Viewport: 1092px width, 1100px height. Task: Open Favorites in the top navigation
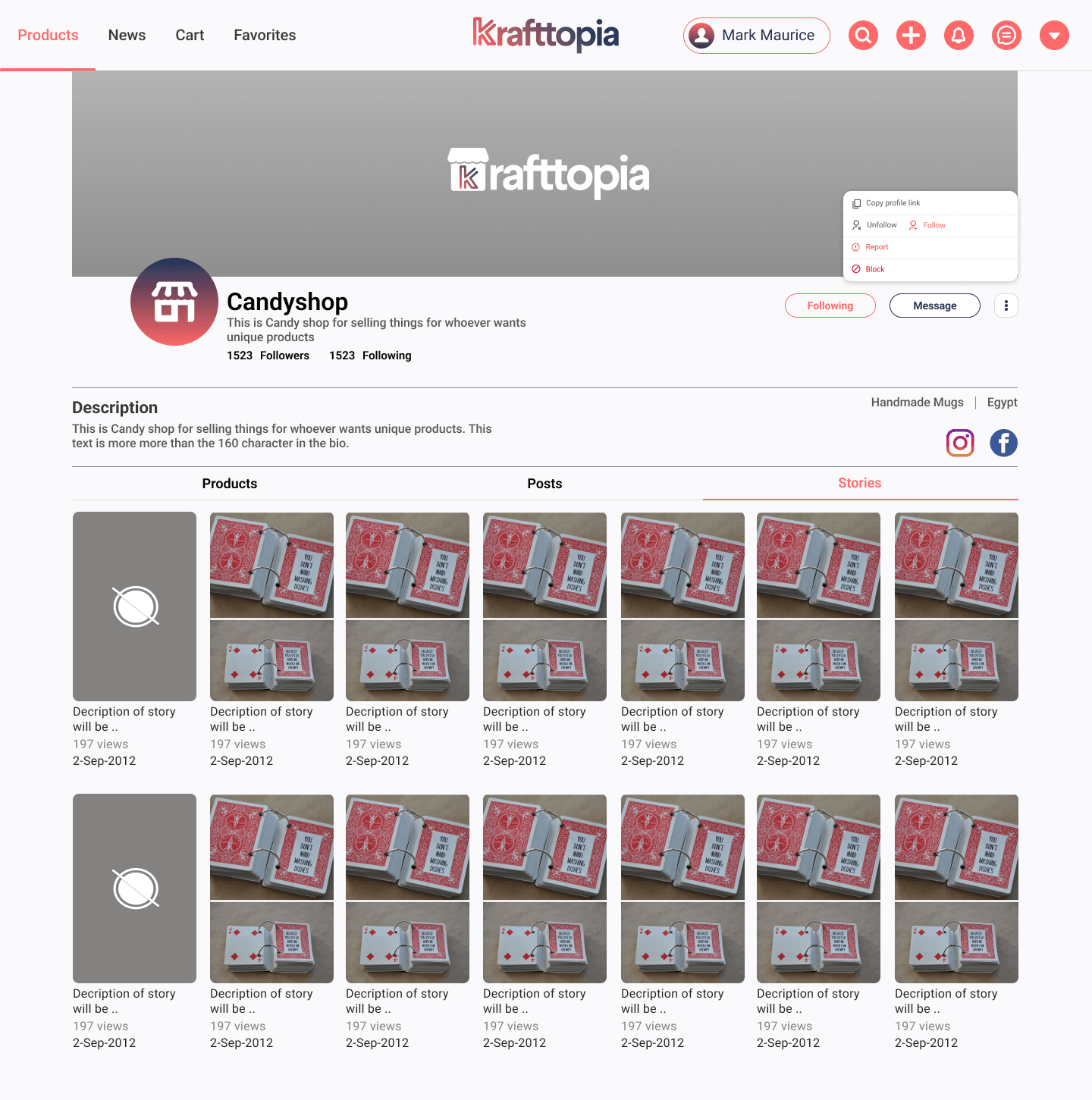[x=265, y=35]
